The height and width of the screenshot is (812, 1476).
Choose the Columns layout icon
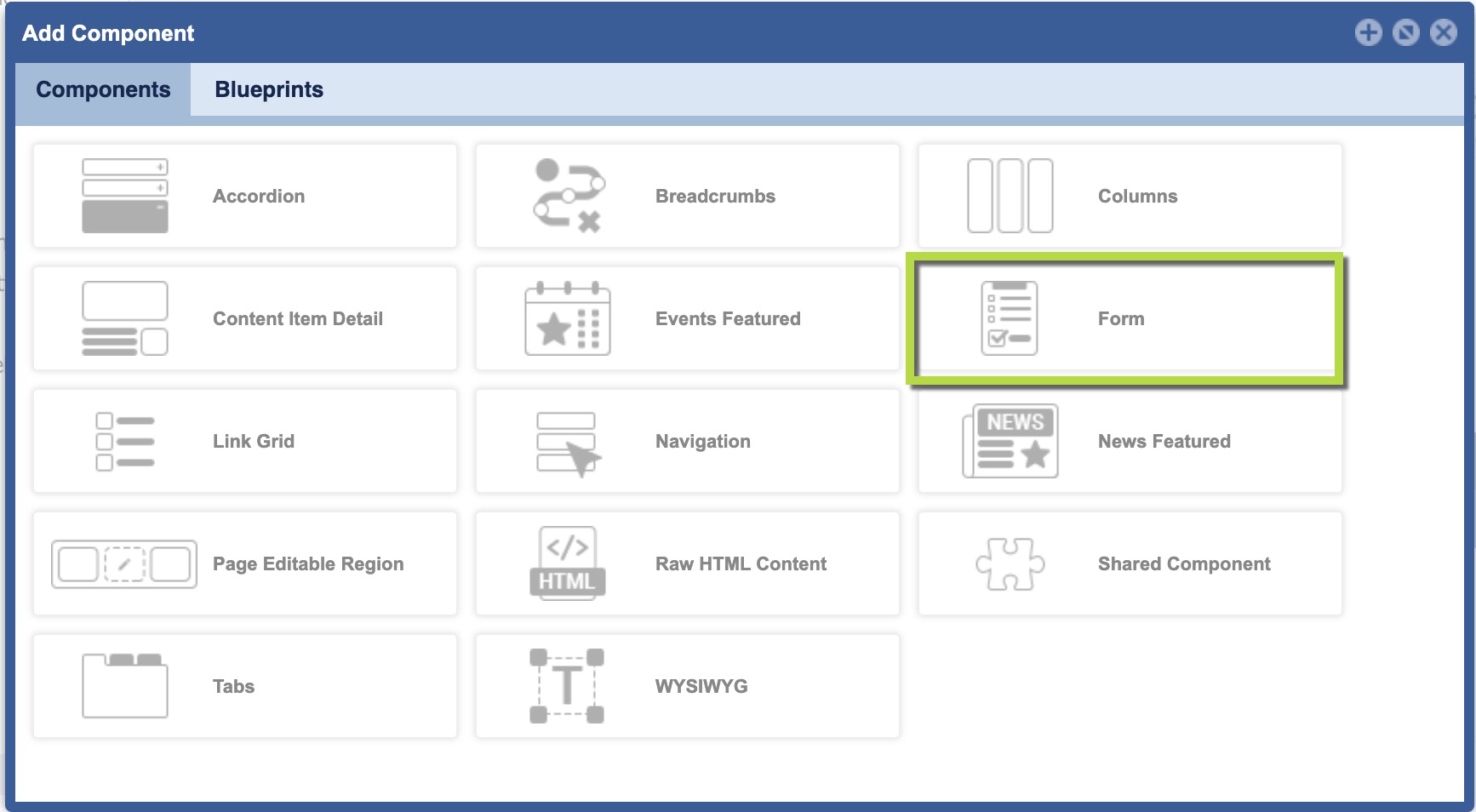pyautogui.click(x=1010, y=196)
